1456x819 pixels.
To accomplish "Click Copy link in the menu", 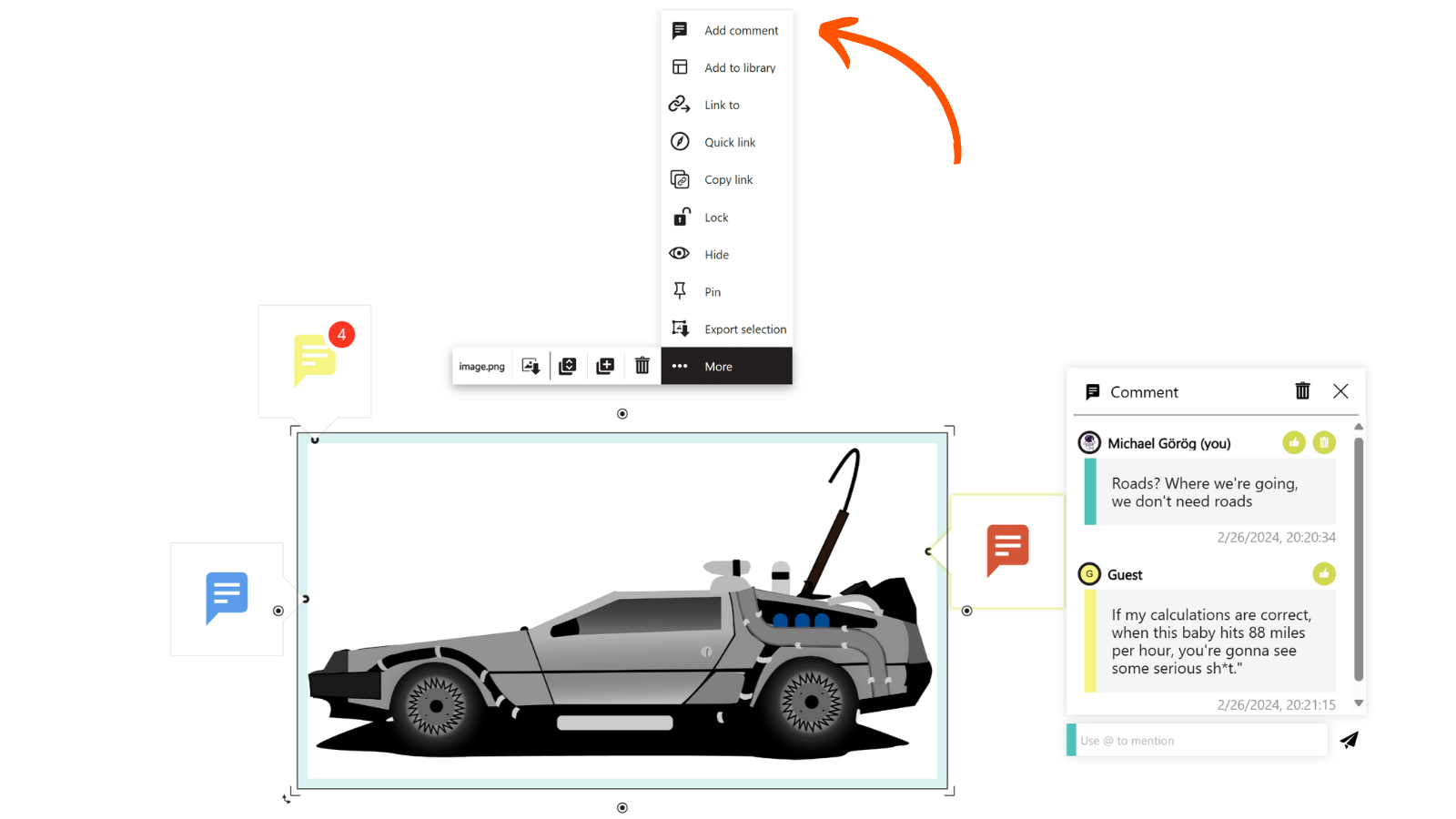I will pos(728,180).
